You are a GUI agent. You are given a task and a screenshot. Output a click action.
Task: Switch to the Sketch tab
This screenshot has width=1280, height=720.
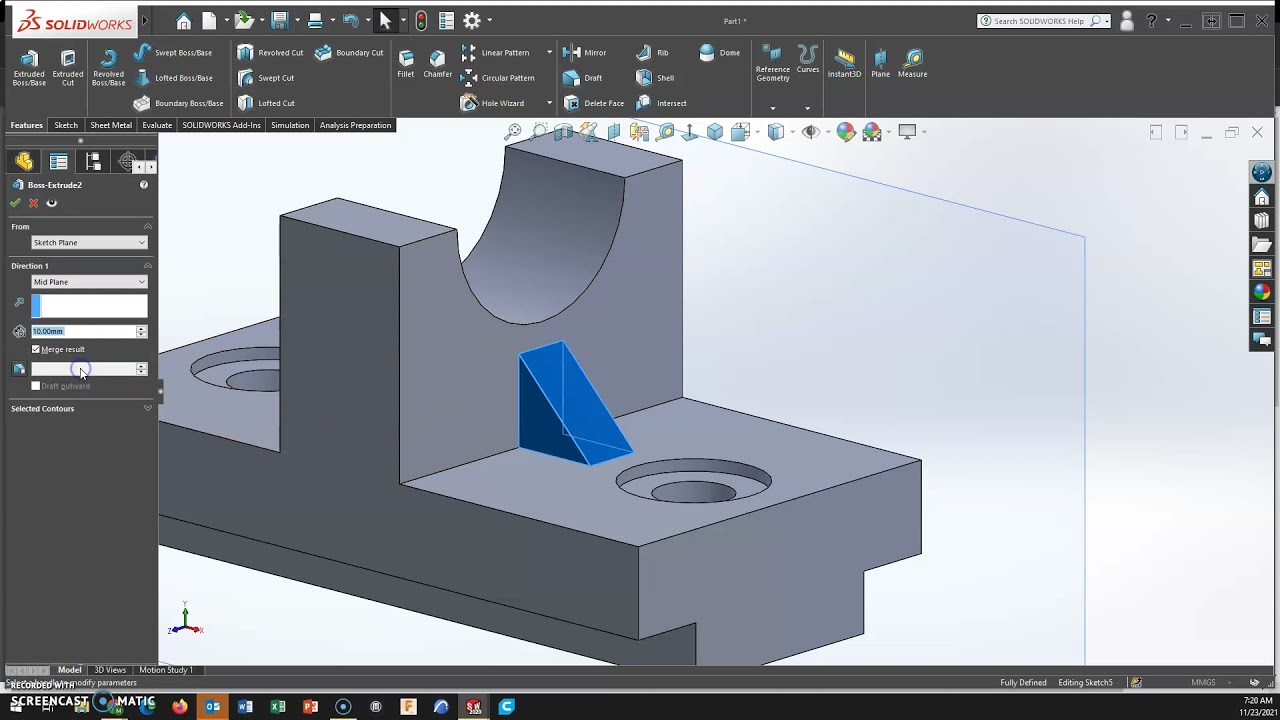(x=66, y=125)
